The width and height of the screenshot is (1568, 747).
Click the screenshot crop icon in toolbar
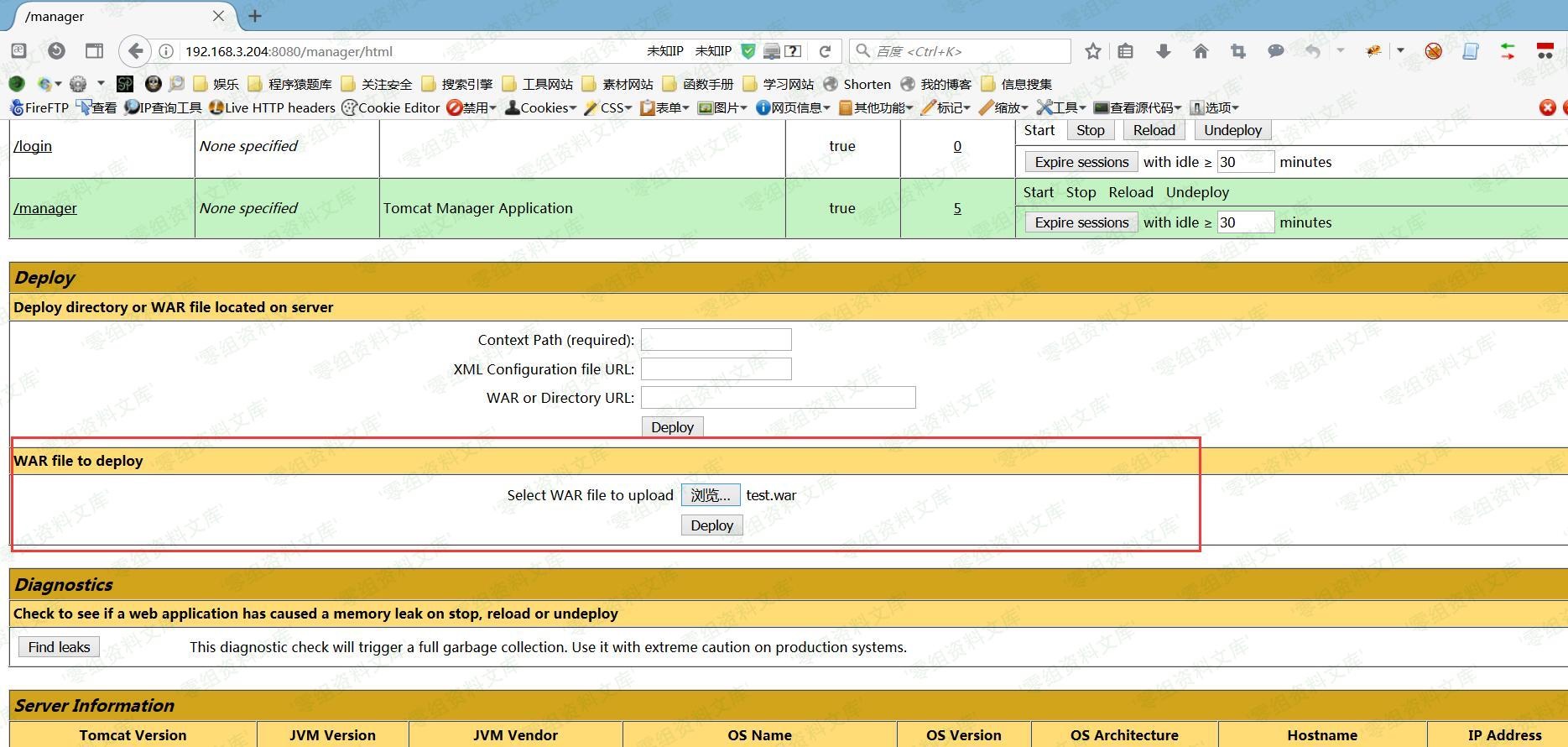pyautogui.click(x=1237, y=51)
